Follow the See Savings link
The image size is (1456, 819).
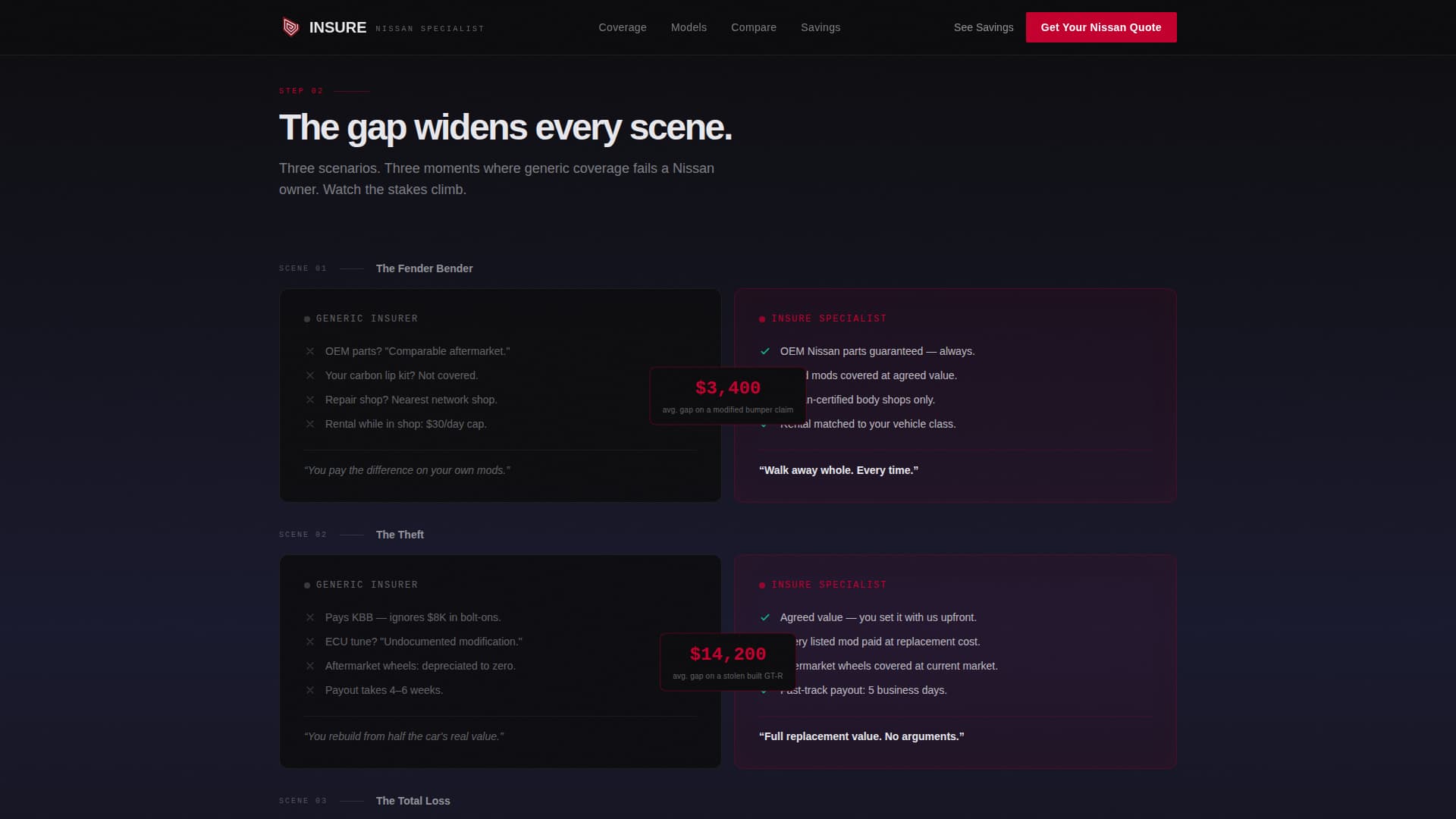(984, 27)
